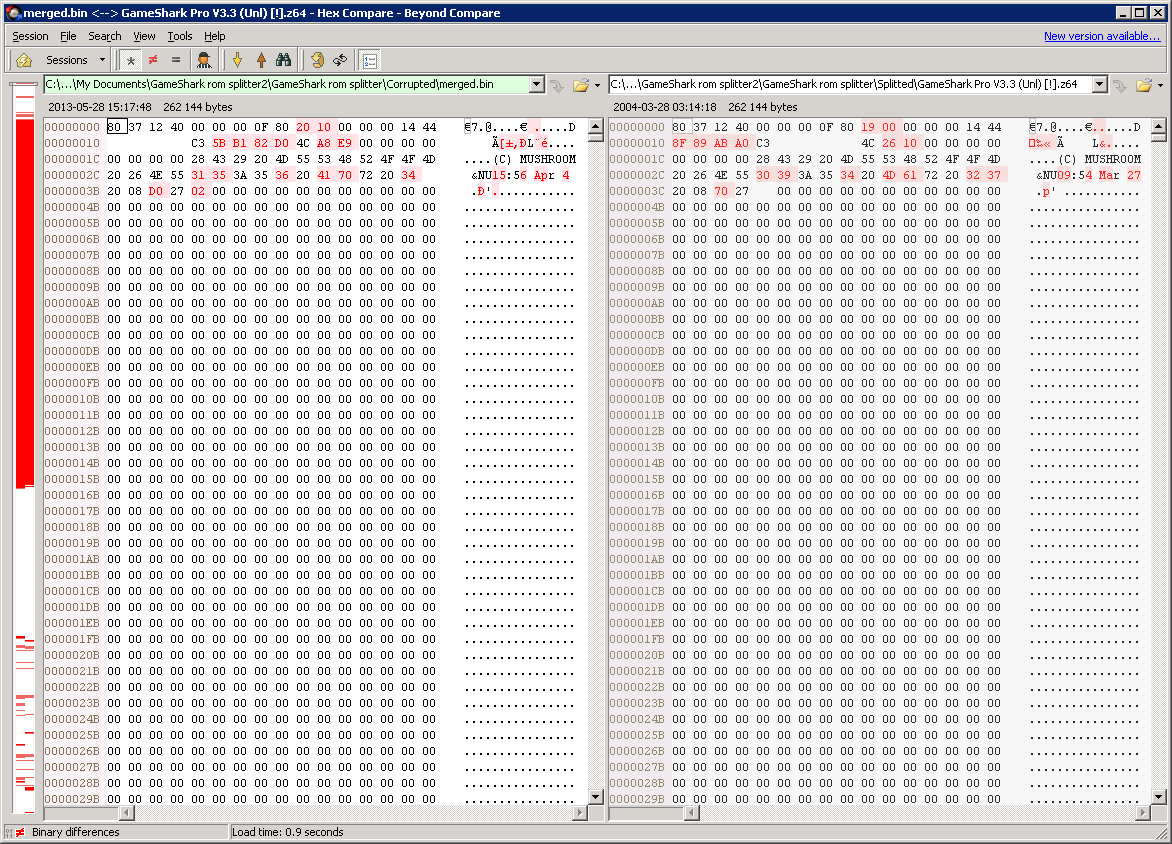Click the left Browse for file folder icon

click(581, 85)
